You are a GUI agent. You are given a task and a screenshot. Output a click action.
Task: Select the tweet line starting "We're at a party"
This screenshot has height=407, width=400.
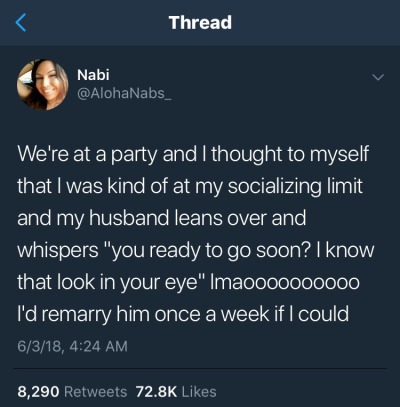193,155
